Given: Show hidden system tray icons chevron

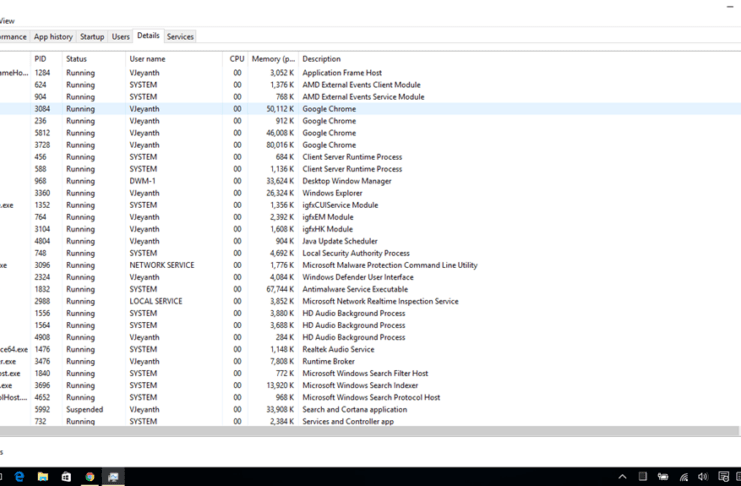Looking at the screenshot, I should [622, 477].
